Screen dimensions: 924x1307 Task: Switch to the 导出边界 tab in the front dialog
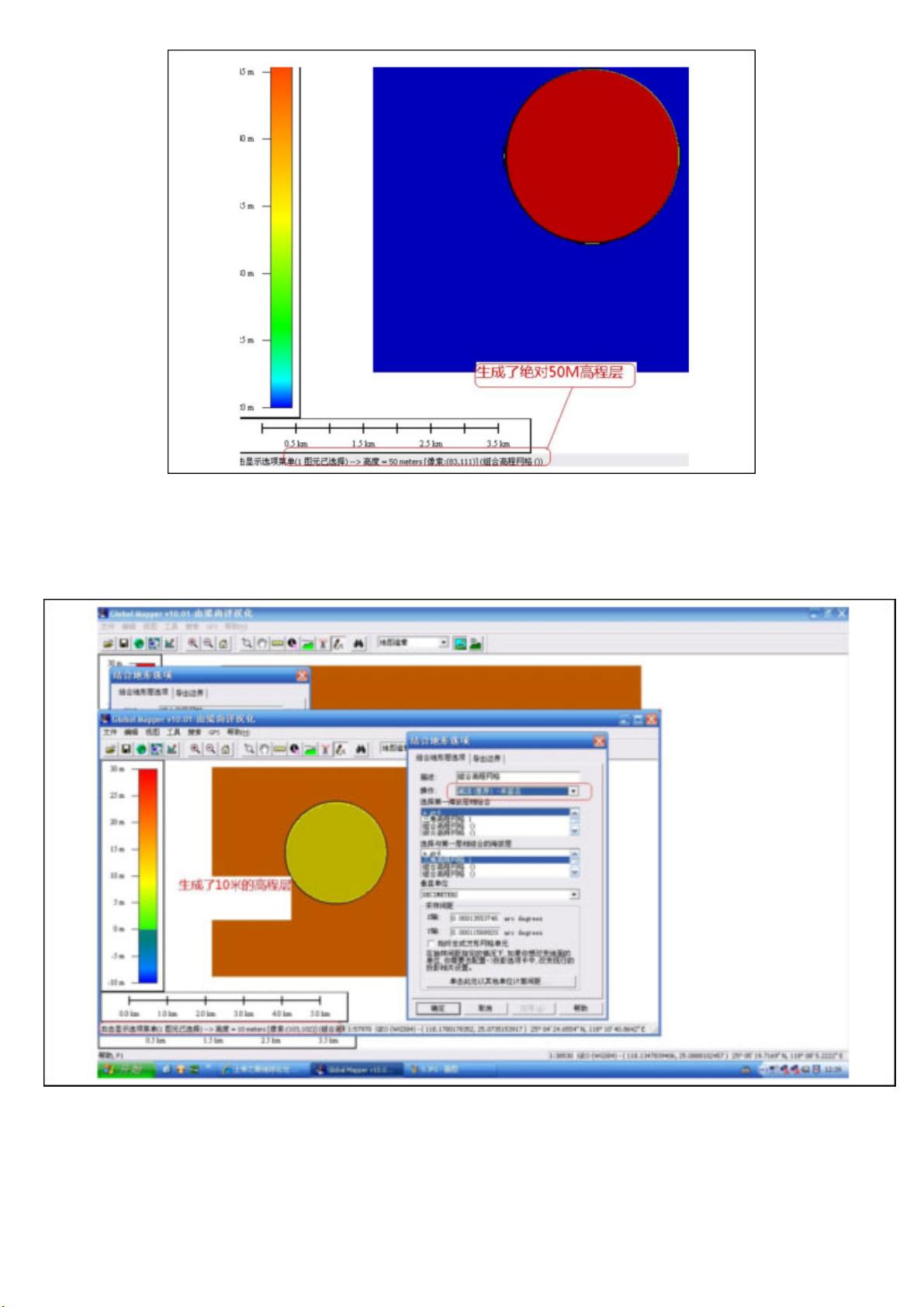point(487,758)
